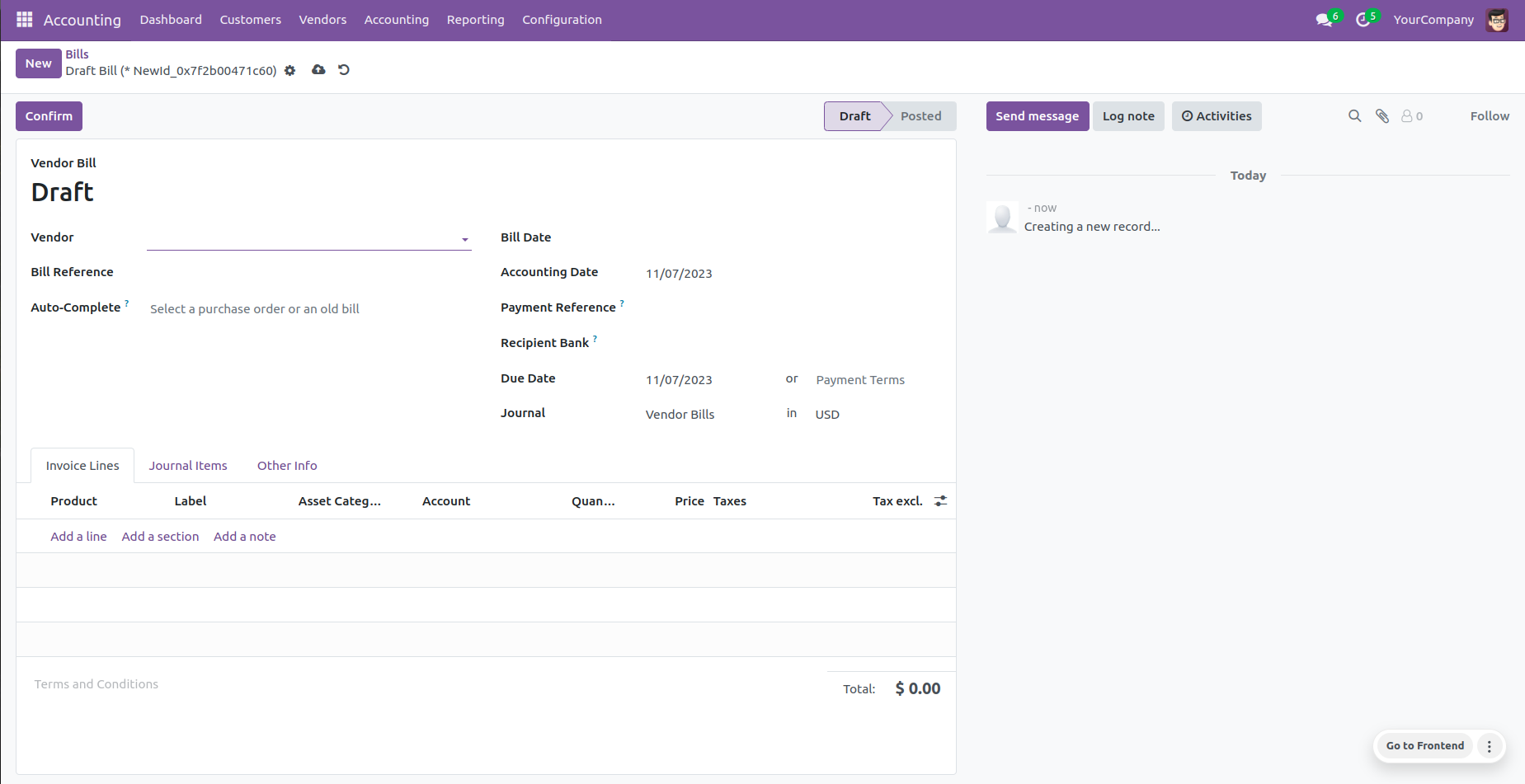1525x784 pixels.
Task: Click the three-dot menu beside Go to Frontend
Action: pyautogui.click(x=1489, y=746)
